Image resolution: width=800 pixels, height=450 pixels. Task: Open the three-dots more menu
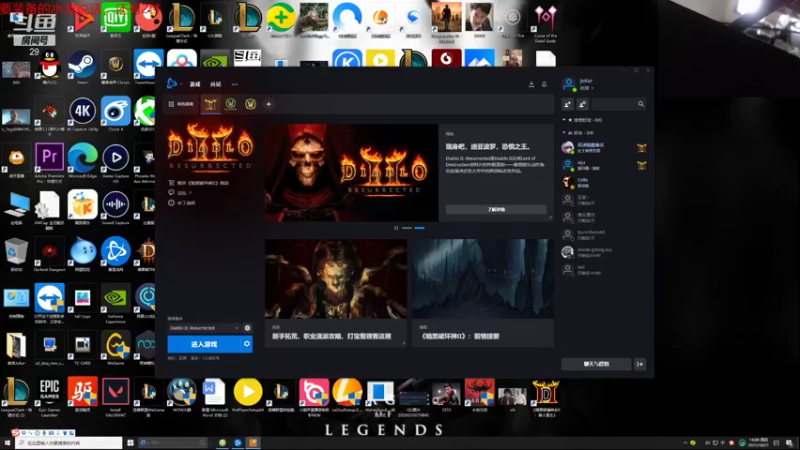(235, 84)
